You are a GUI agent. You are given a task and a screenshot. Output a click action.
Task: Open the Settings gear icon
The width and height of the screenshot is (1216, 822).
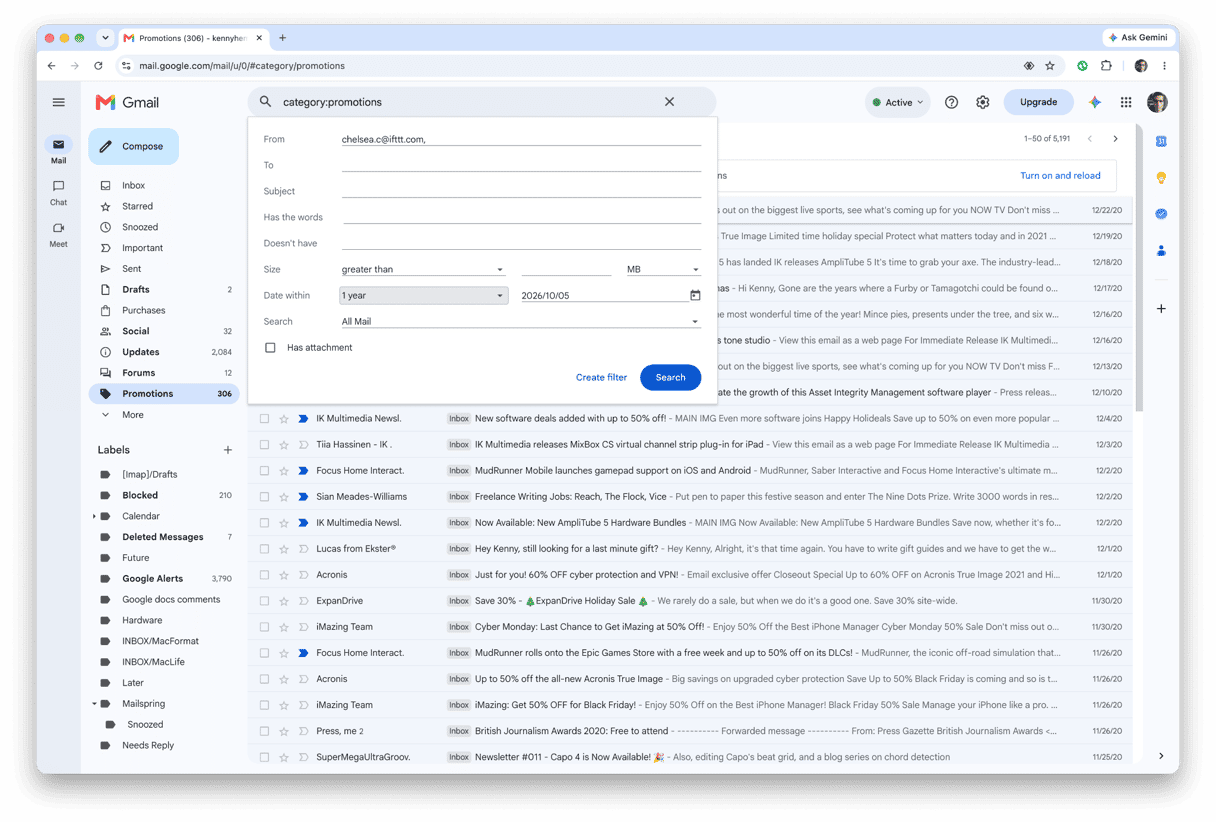(983, 102)
